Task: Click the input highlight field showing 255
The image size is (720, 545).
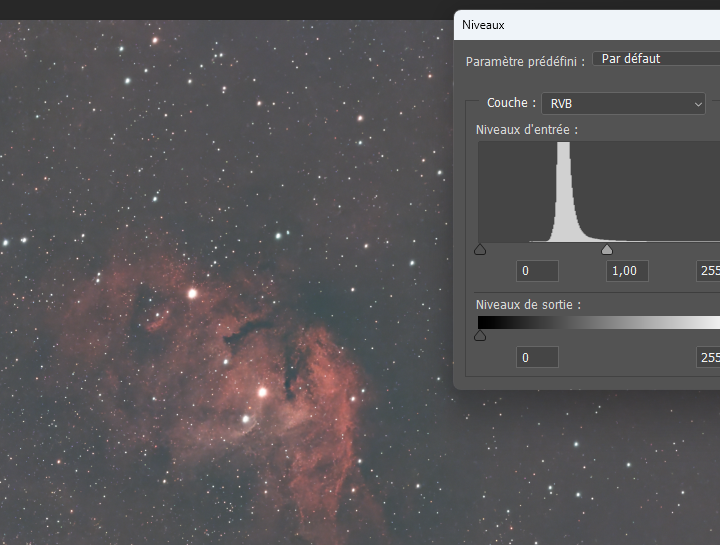Action: (708, 271)
